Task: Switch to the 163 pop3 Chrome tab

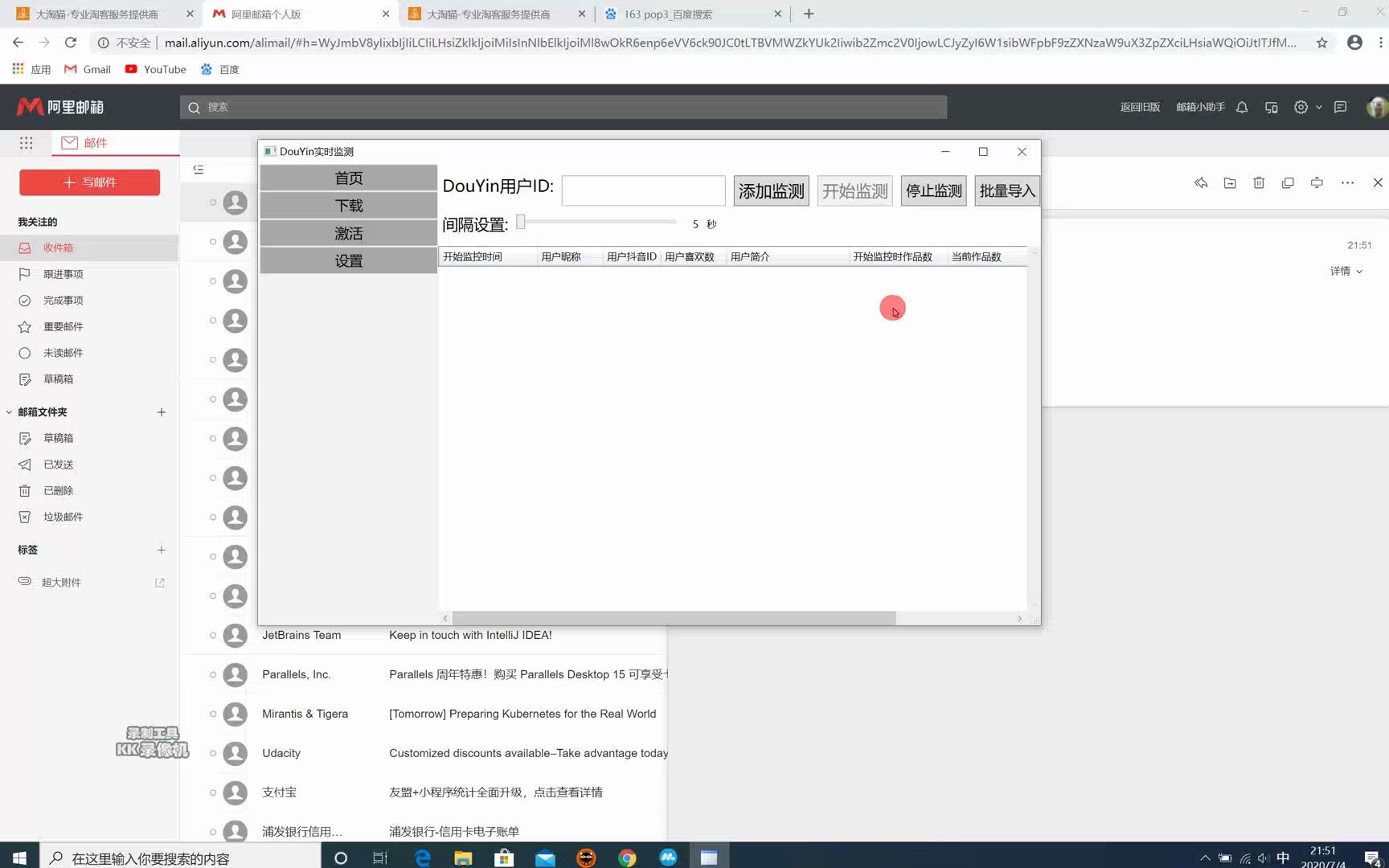Action: [694, 14]
